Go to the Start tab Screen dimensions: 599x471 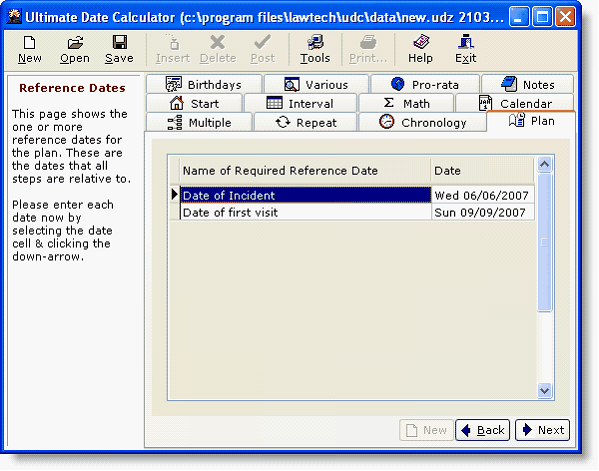[x=194, y=103]
